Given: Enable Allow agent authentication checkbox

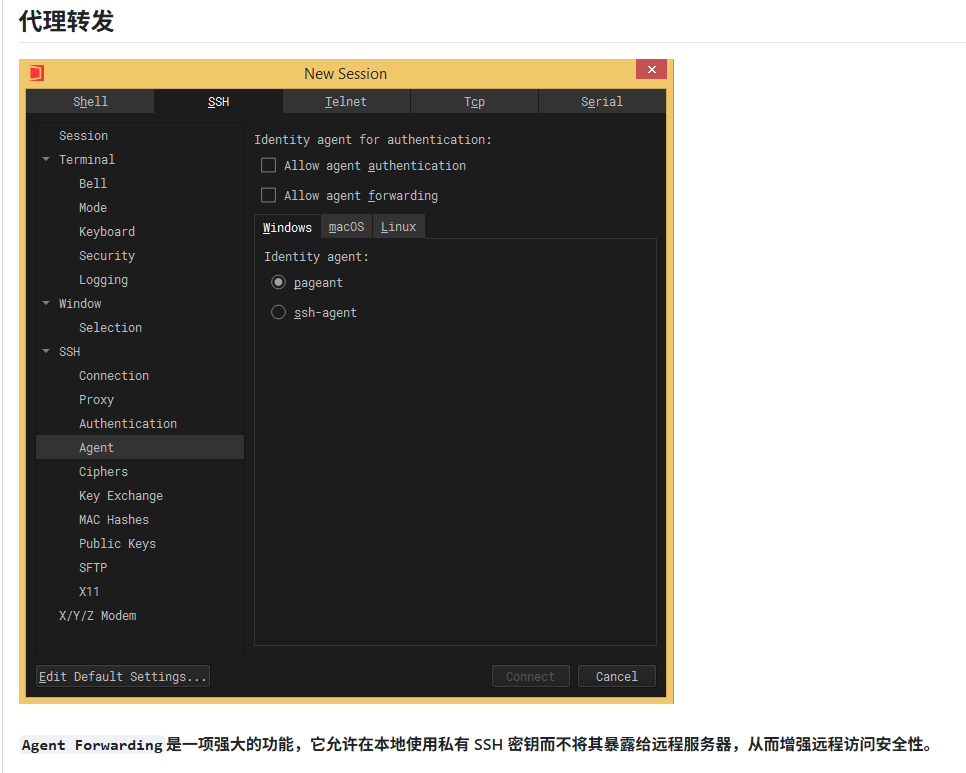Looking at the screenshot, I should click(x=269, y=165).
